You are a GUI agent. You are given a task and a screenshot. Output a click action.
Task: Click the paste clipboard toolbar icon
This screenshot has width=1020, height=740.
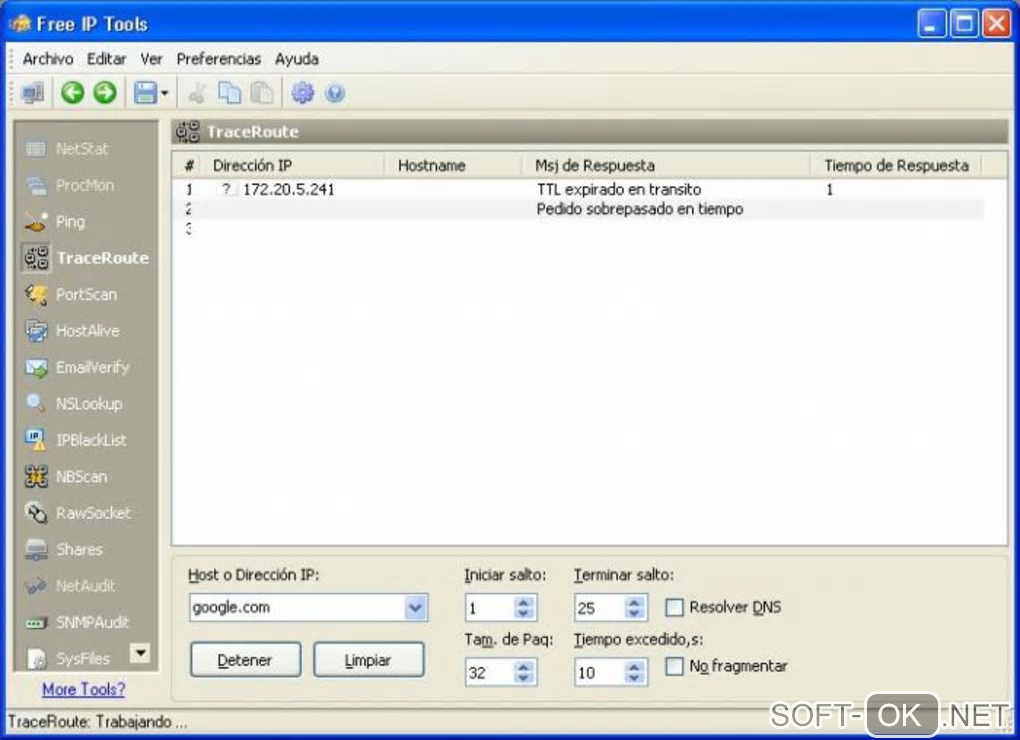point(262,93)
